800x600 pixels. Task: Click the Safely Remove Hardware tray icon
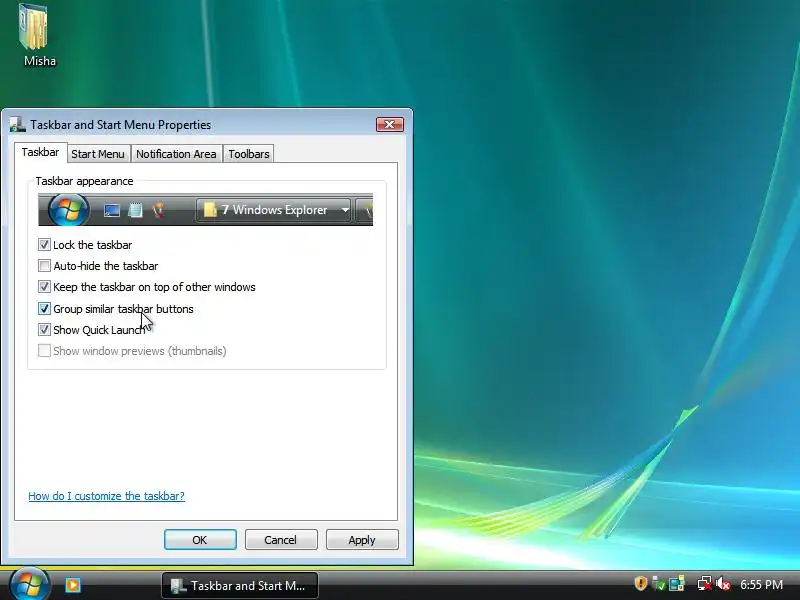(x=659, y=583)
